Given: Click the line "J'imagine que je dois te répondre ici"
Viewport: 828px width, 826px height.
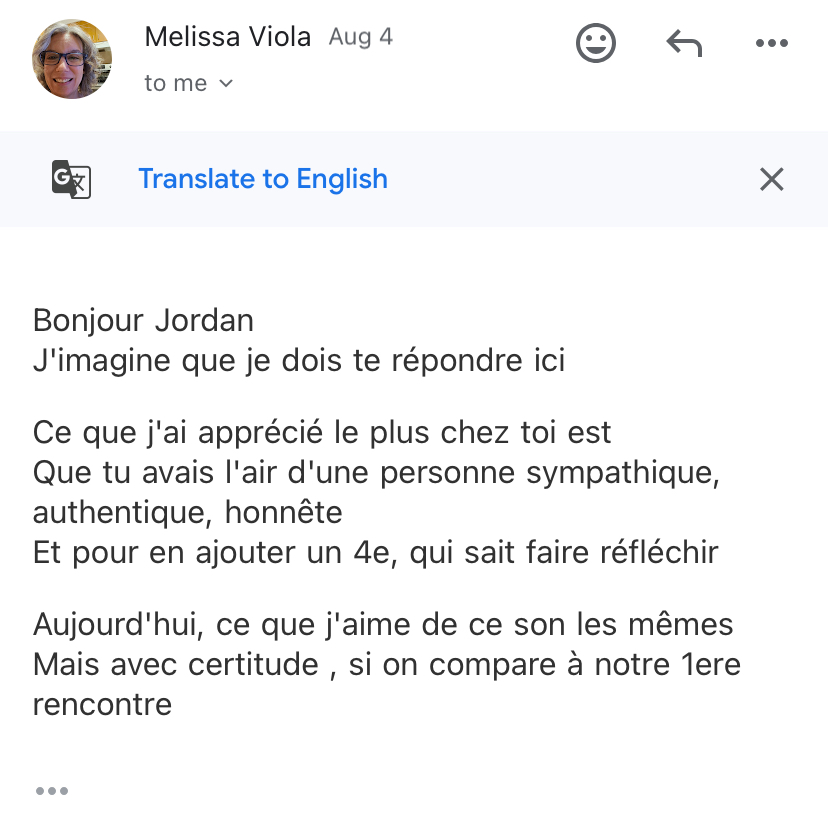Looking at the screenshot, I should click(x=299, y=361).
